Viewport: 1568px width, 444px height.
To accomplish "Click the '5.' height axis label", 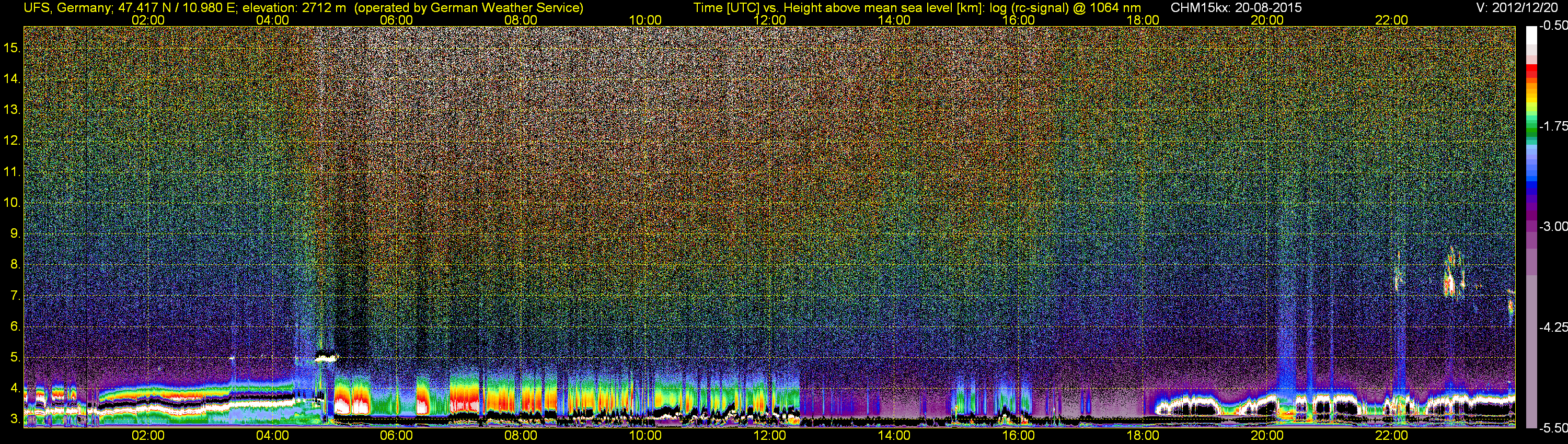I will 15,358.
